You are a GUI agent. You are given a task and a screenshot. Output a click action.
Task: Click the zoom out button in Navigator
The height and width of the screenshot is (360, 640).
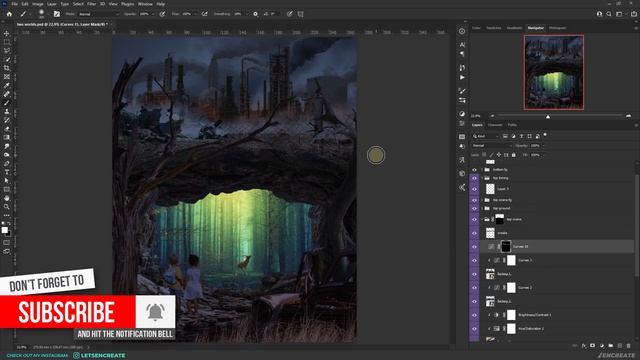pyautogui.click(x=492, y=116)
